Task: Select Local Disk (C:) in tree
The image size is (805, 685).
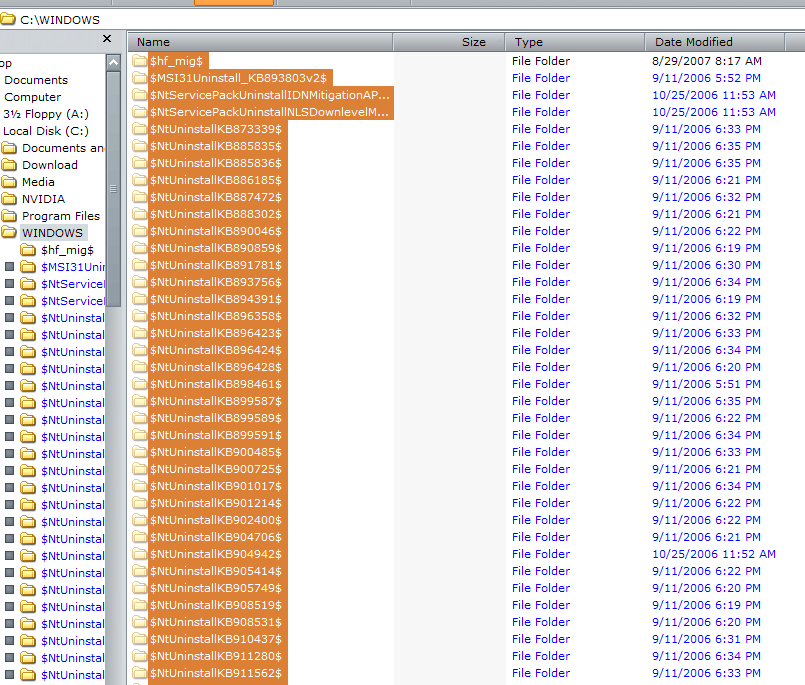Action: pos(45,131)
